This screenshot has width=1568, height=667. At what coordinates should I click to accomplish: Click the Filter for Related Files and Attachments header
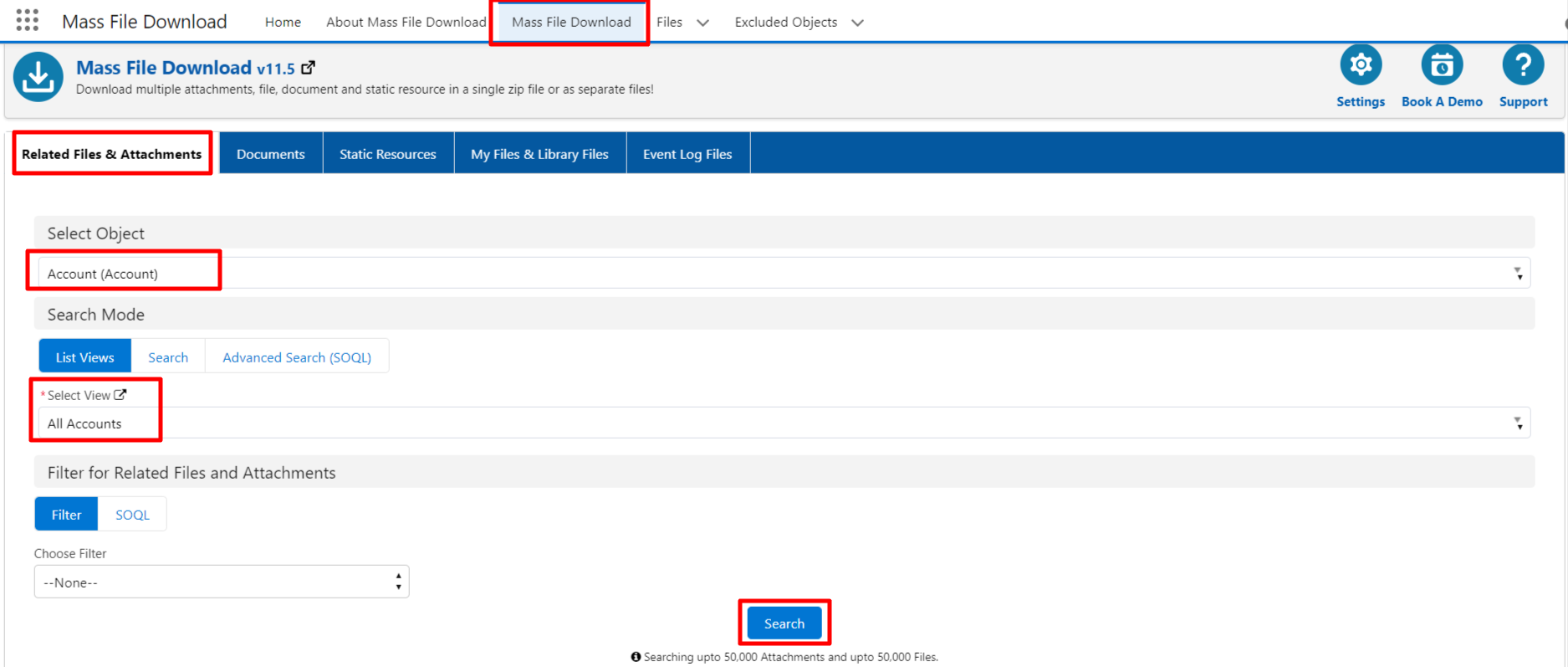tap(784, 472)
